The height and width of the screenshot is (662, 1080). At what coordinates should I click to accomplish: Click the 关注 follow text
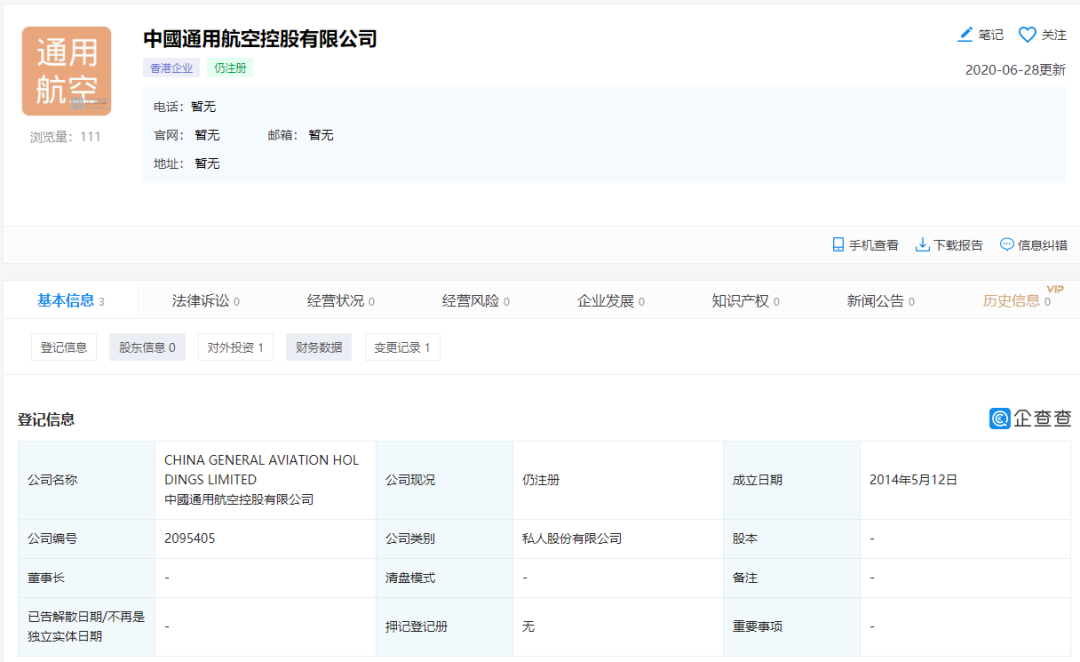1054,35
